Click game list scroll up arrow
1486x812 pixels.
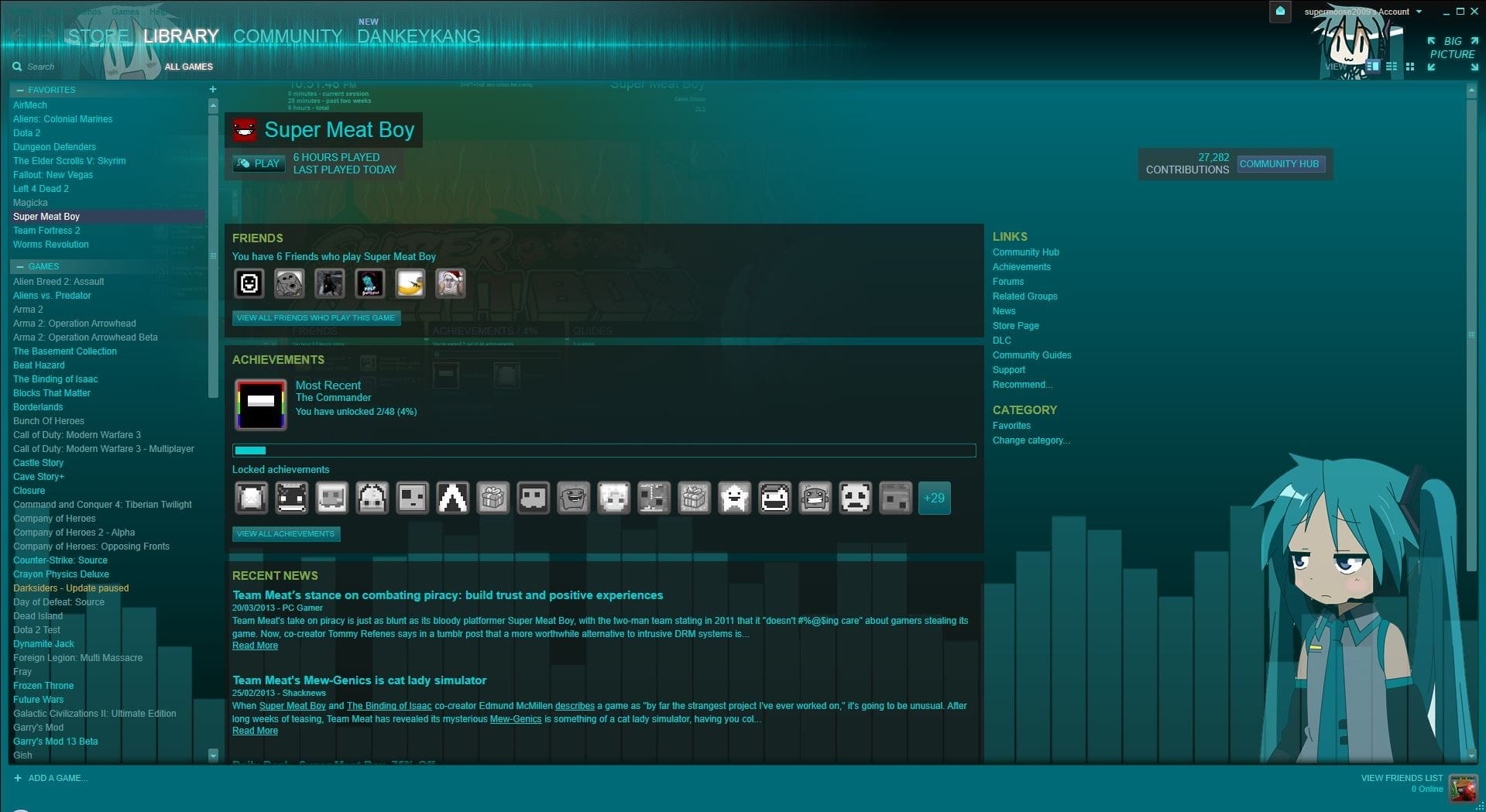click(213, 104)
